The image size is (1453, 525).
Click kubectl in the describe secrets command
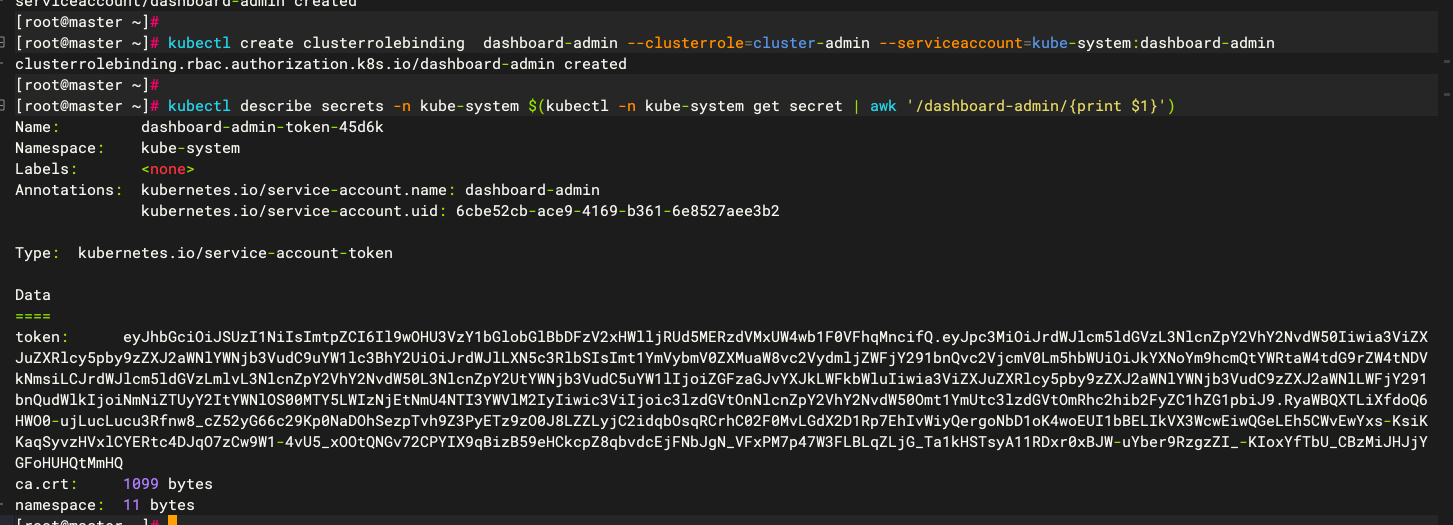199,106
